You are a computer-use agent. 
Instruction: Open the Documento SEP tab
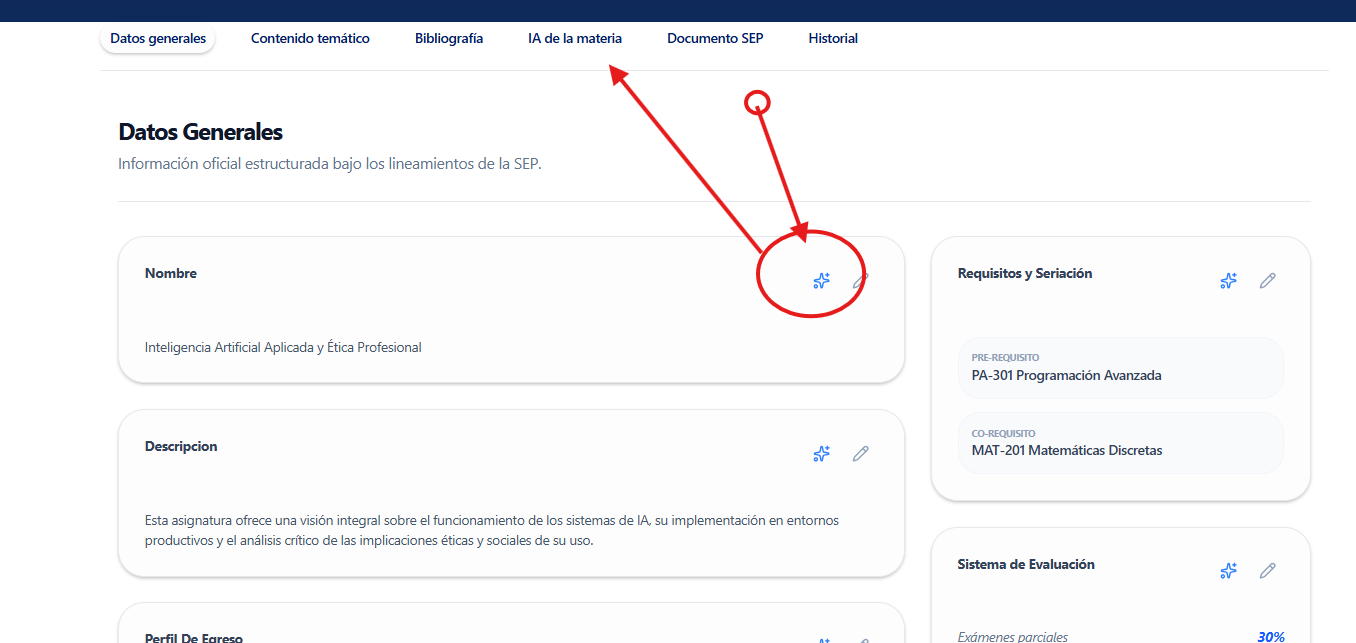[715, 39]
